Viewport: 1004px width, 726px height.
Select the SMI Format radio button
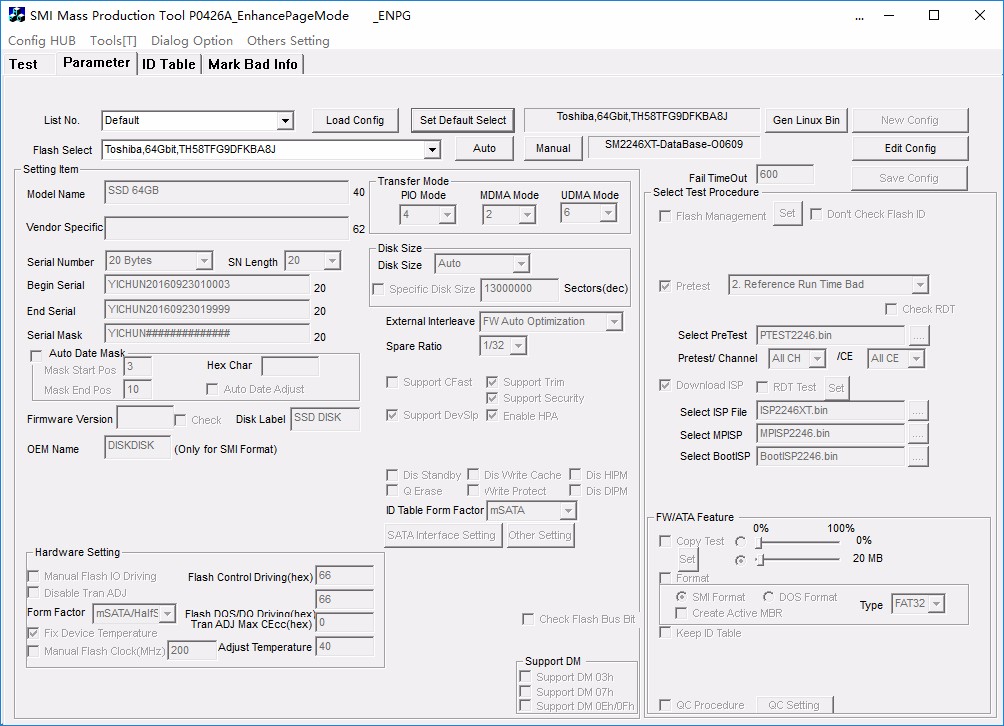point(682,597)
